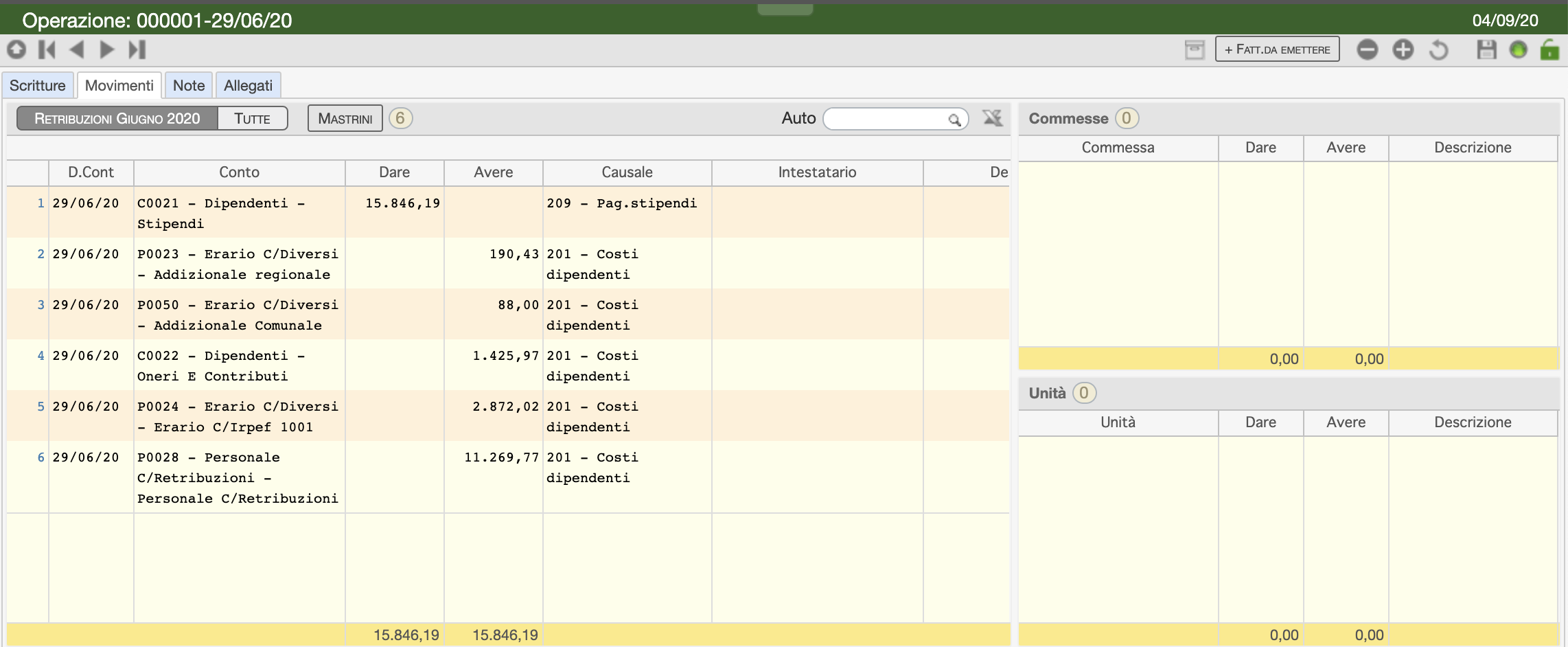Click the causale cell in row 6
The image size is (1568, 647).
pos(627,477)
